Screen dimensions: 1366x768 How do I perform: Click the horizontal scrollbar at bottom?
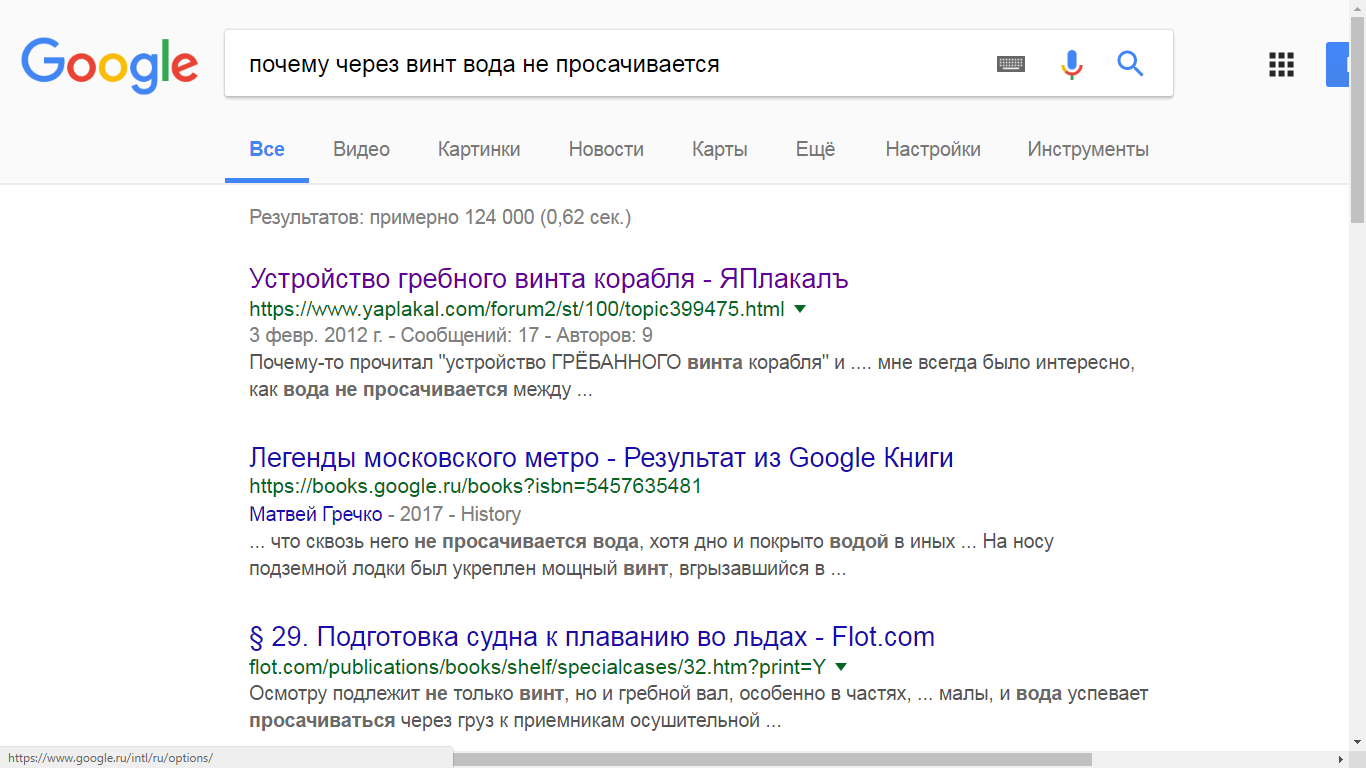coord(773,759)
